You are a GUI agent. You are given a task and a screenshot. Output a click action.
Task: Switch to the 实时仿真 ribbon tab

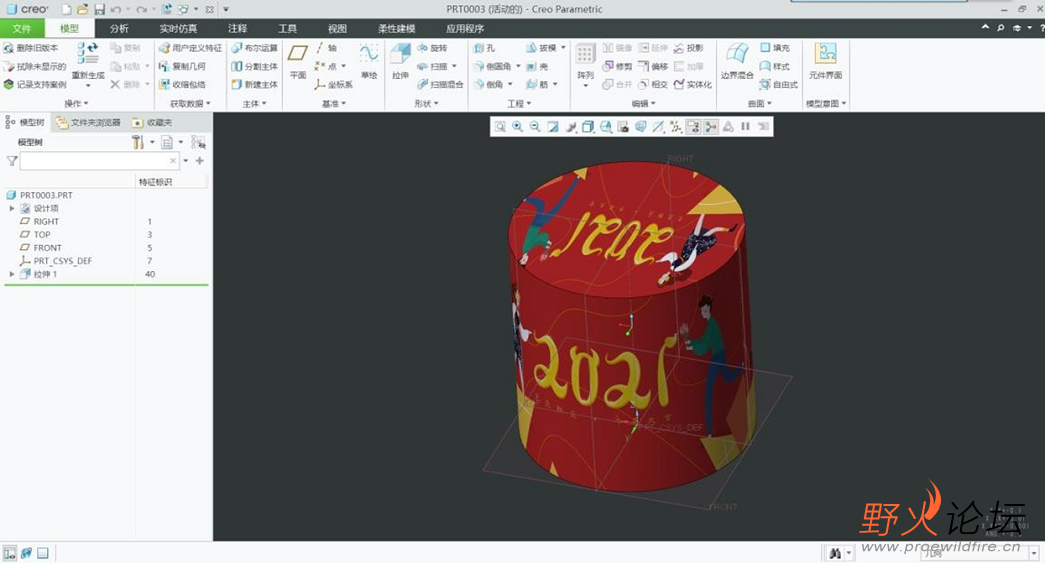tap(178, 28)
